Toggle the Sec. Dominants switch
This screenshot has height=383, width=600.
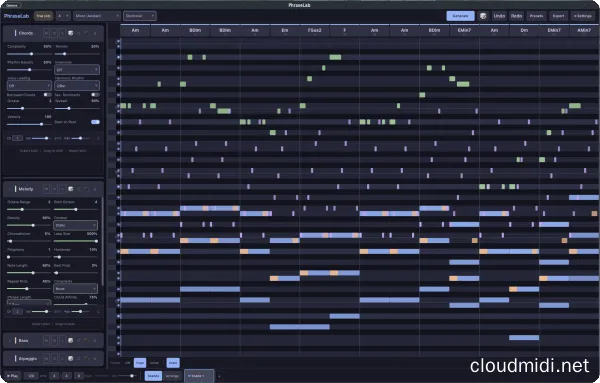pos(95,95)
